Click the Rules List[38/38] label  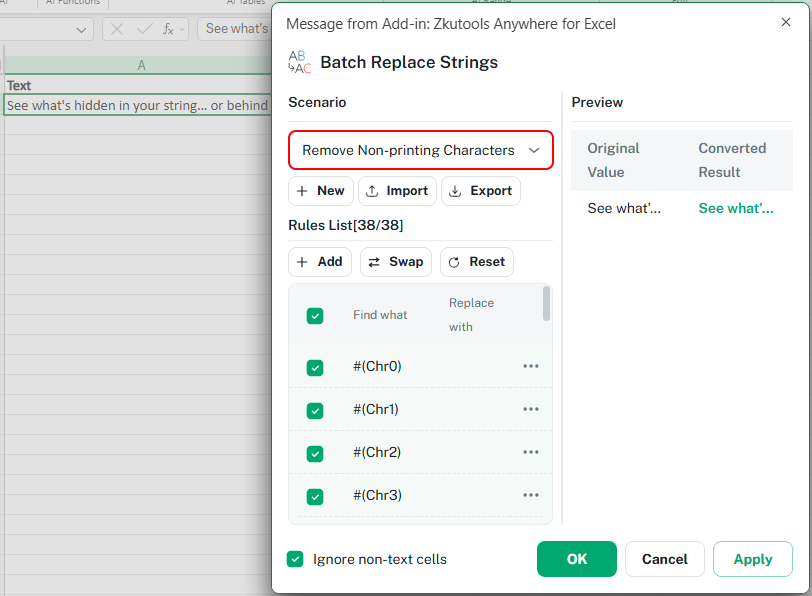pyautogui.click(x=345, y=225)
